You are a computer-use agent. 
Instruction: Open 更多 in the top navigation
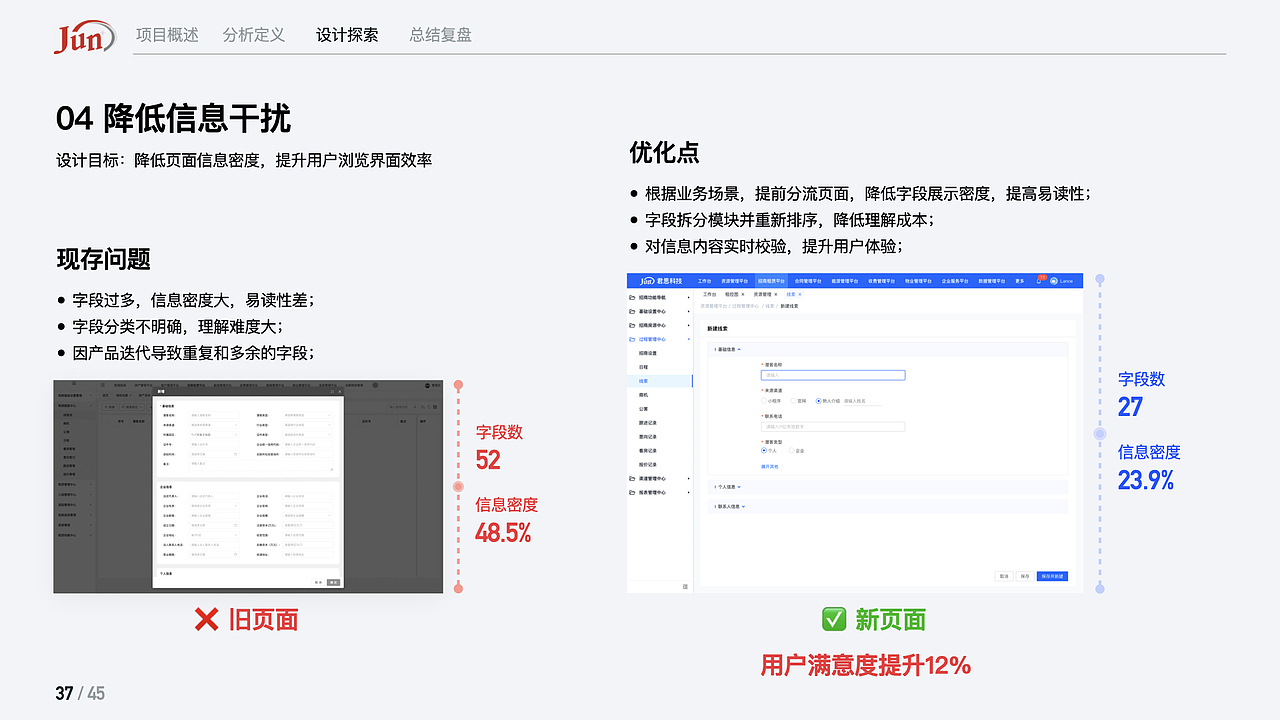[x=1020, y=281]
